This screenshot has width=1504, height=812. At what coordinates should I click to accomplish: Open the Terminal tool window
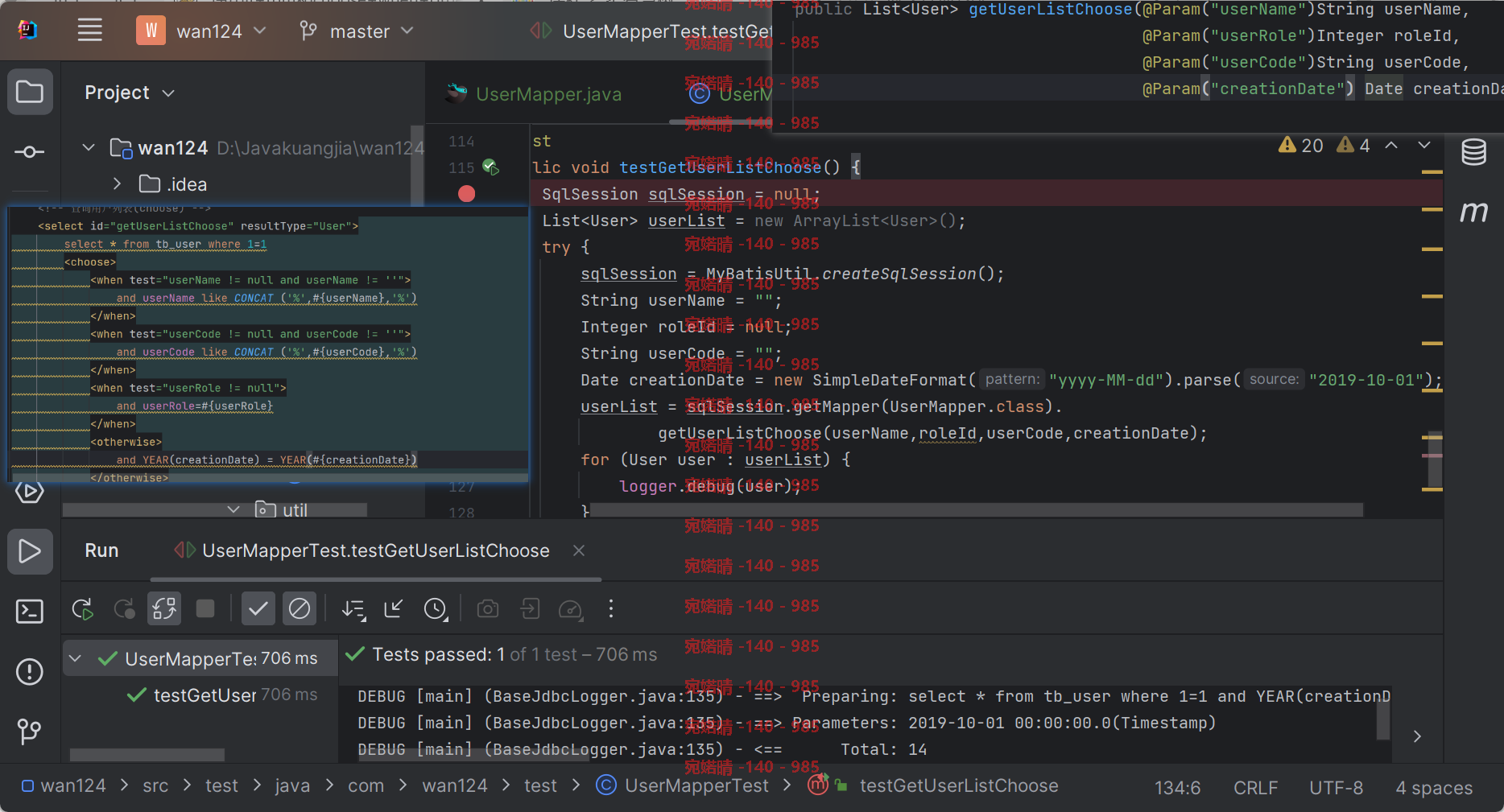30,612
